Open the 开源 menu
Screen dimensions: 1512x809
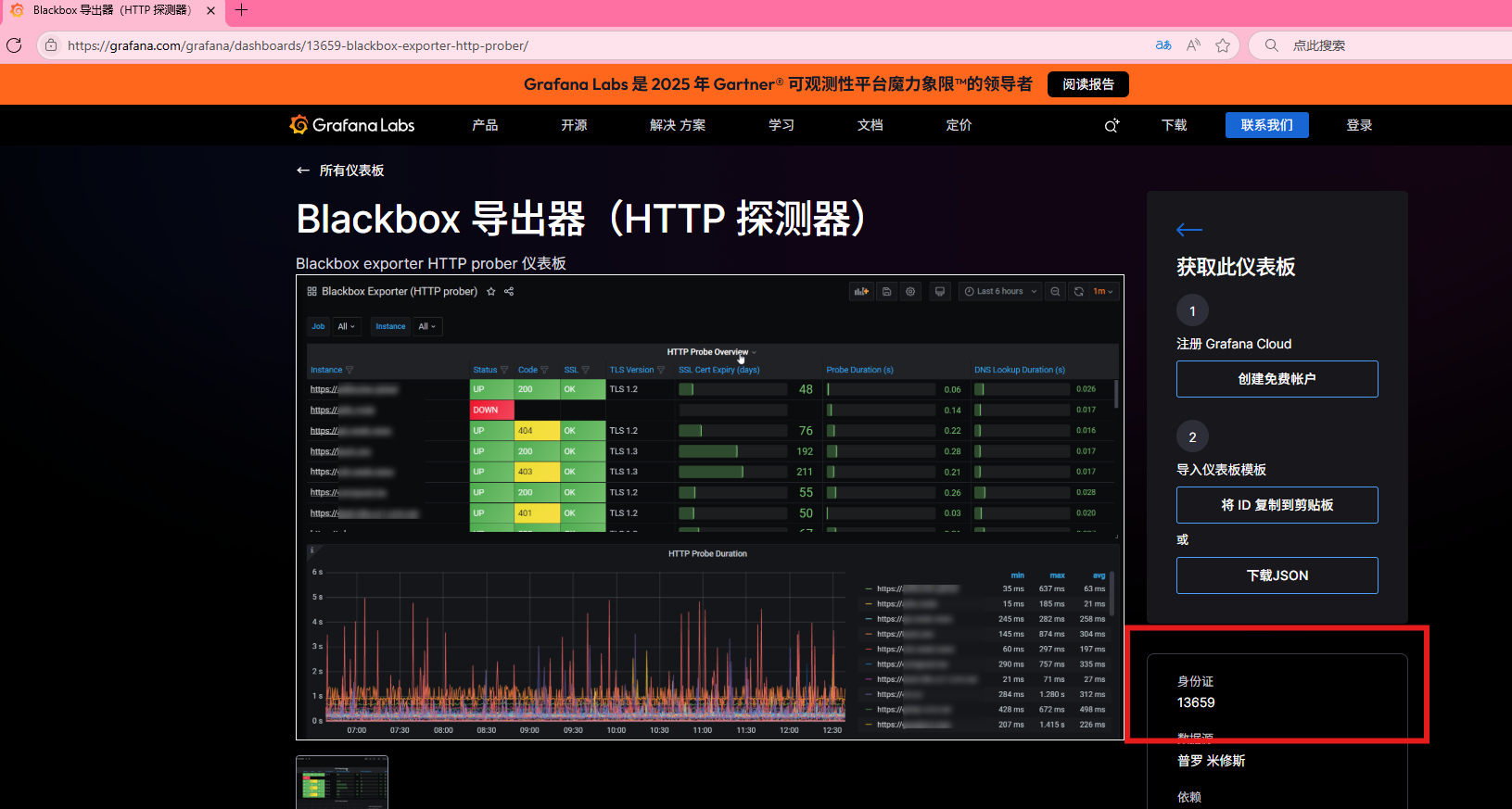point(574,125)
